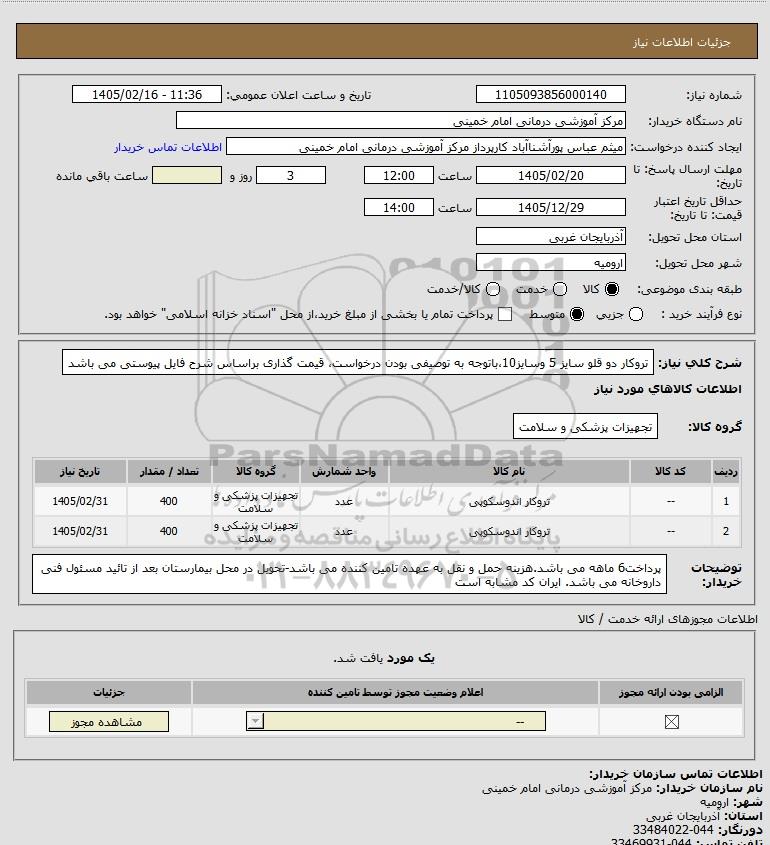Screen dimensions: 770x845
Task: Click the price validity time 14:00 field
Action: pyautogui.click(x=399, y=207)
